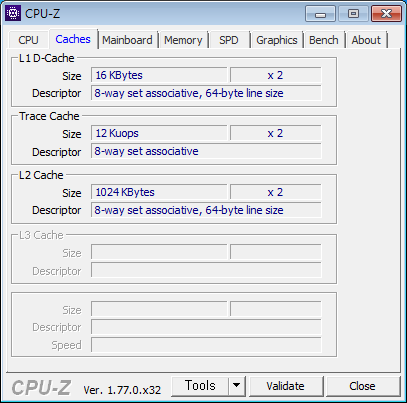
Task: Click the 'L1 D-Cache' group label
Action: click(47, 58)
